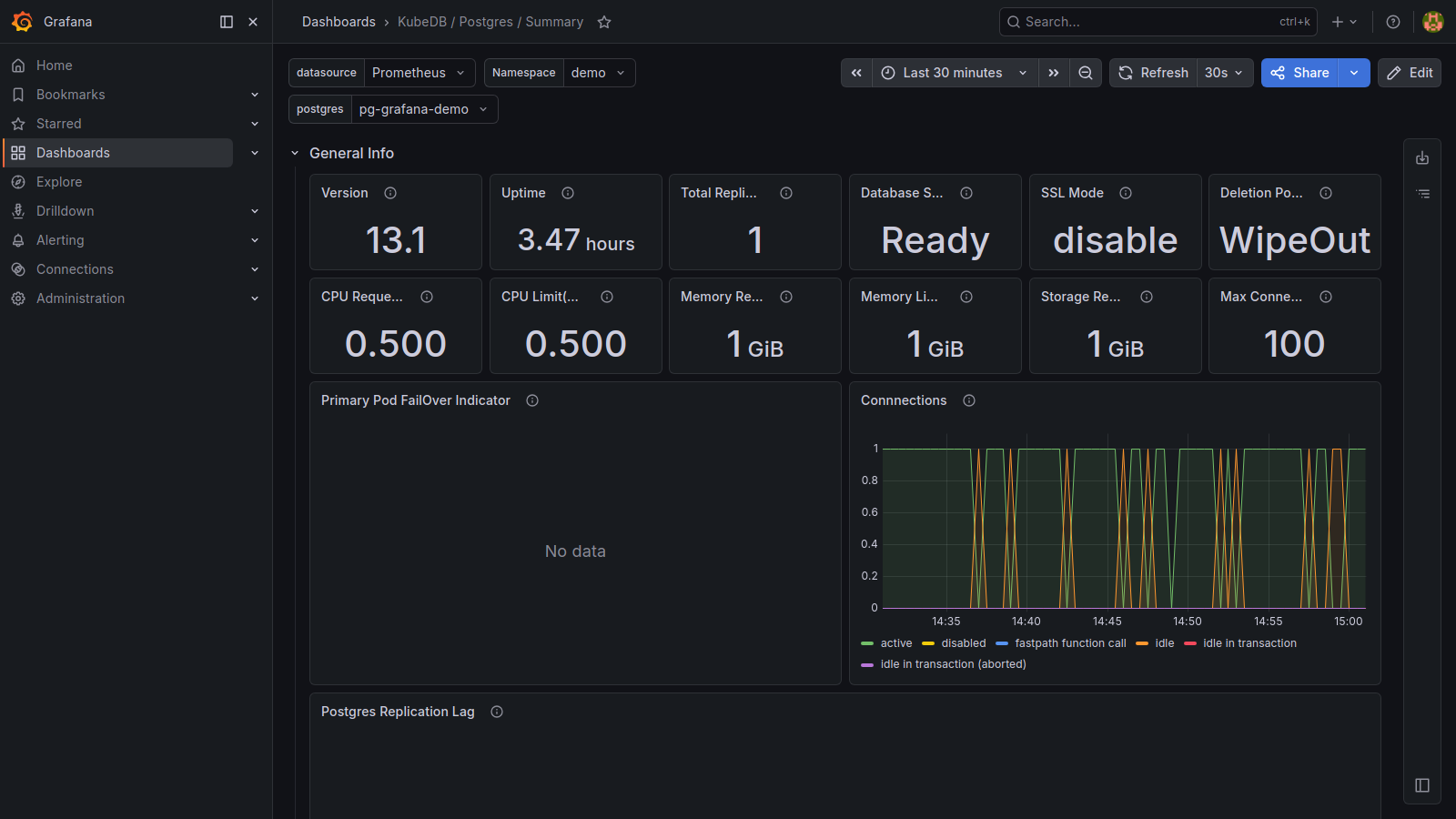Click the export download sidebar icon
Screen dimensions: 1456x819
tap(1422, 158)
